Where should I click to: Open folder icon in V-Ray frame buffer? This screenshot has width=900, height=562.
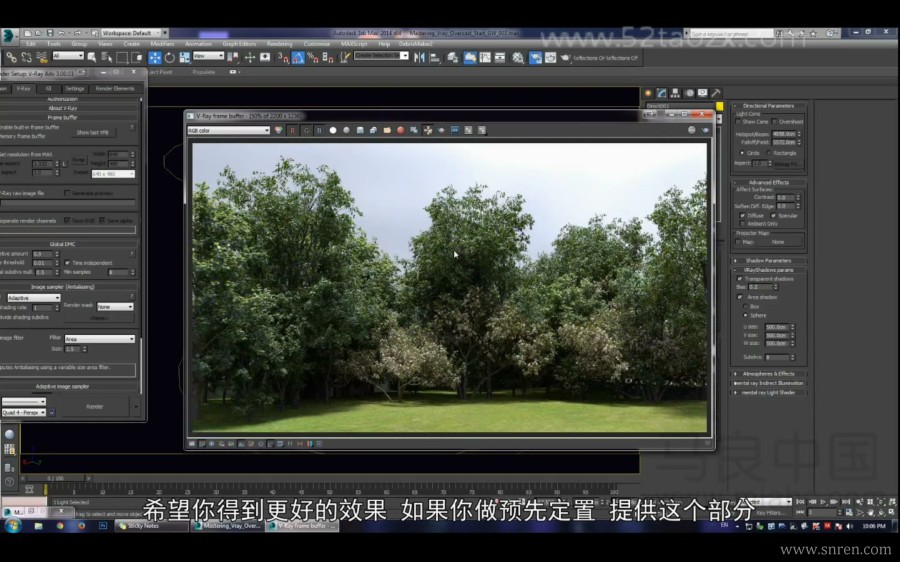[x=387, y=130]
